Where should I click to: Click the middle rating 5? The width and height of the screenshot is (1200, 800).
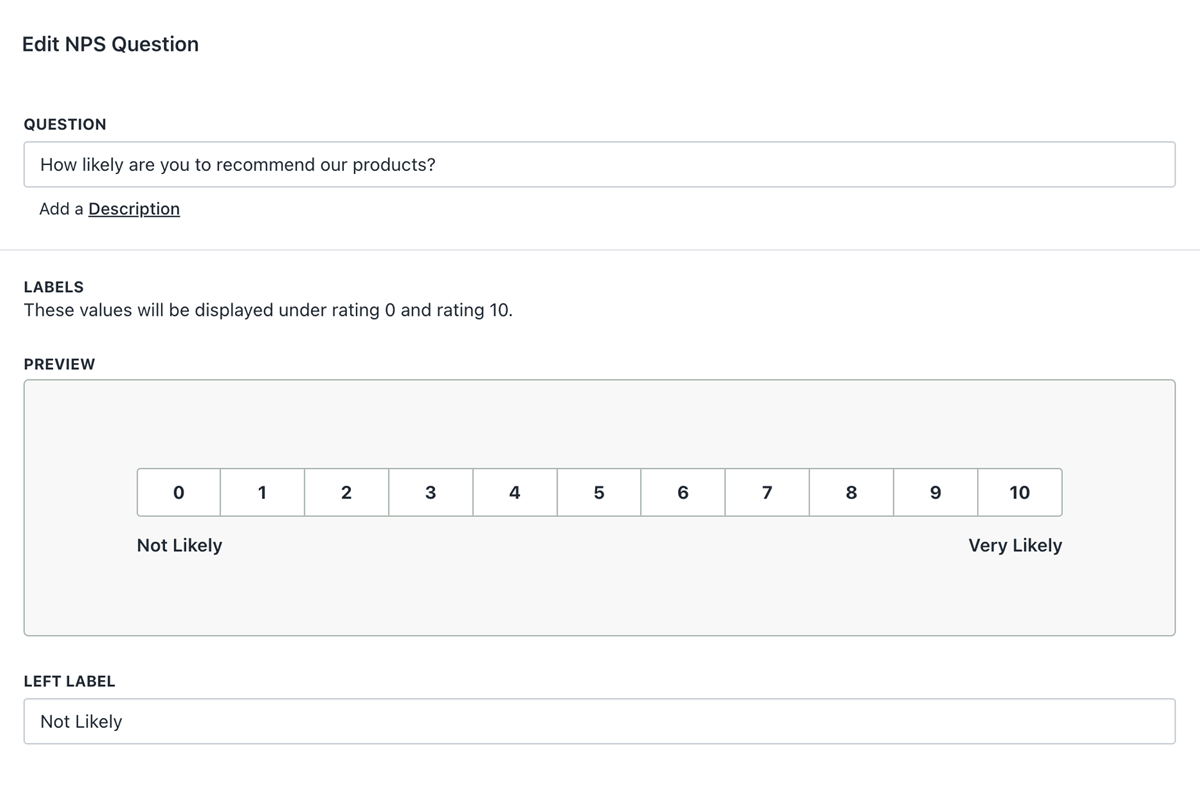pyautogui.click(x=599, y=492)
